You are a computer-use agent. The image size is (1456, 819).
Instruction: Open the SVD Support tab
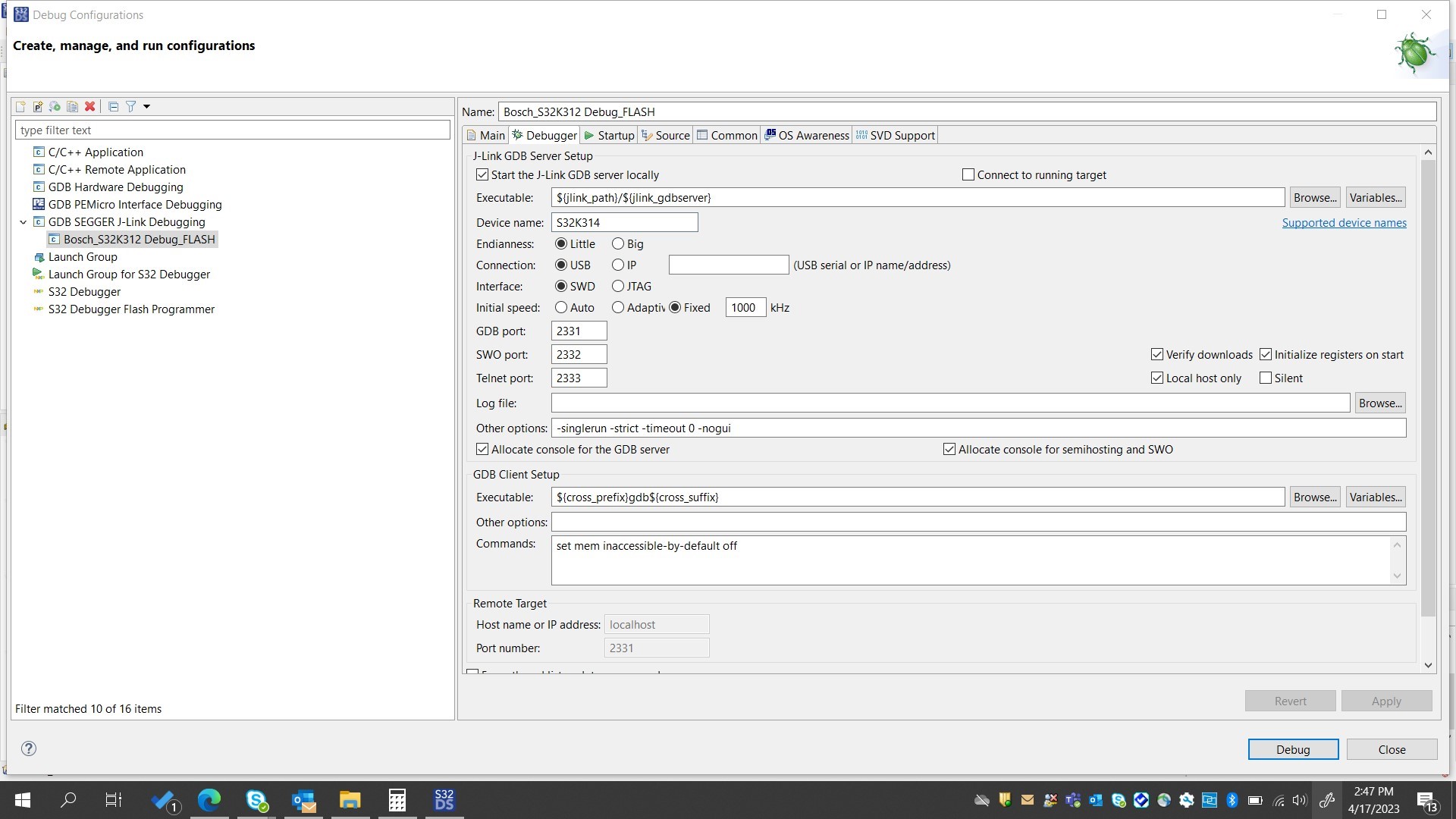coord(895,135)
